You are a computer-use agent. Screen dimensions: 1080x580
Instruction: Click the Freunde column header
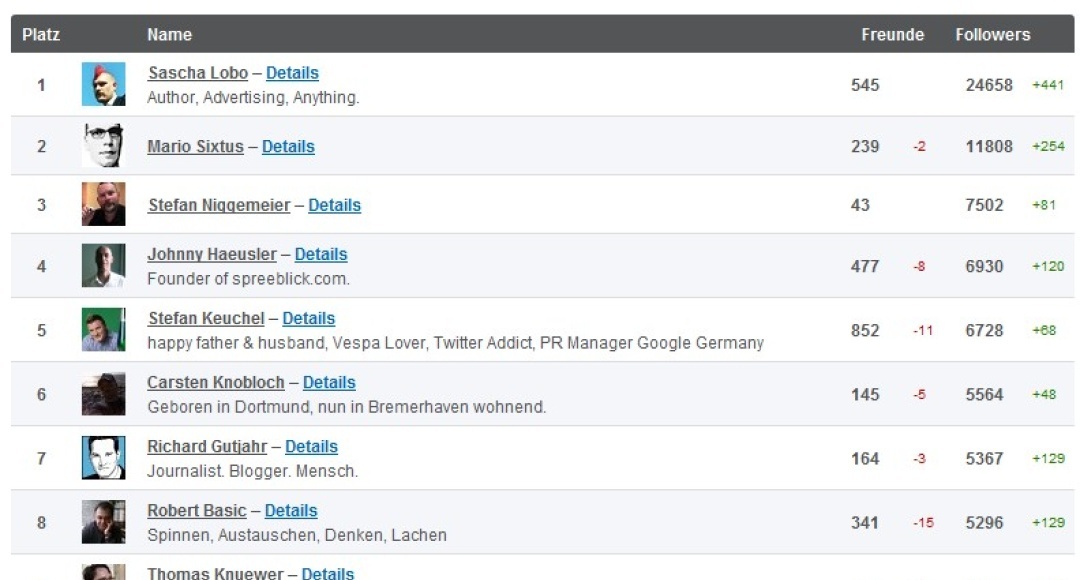(x=893, y=34)
